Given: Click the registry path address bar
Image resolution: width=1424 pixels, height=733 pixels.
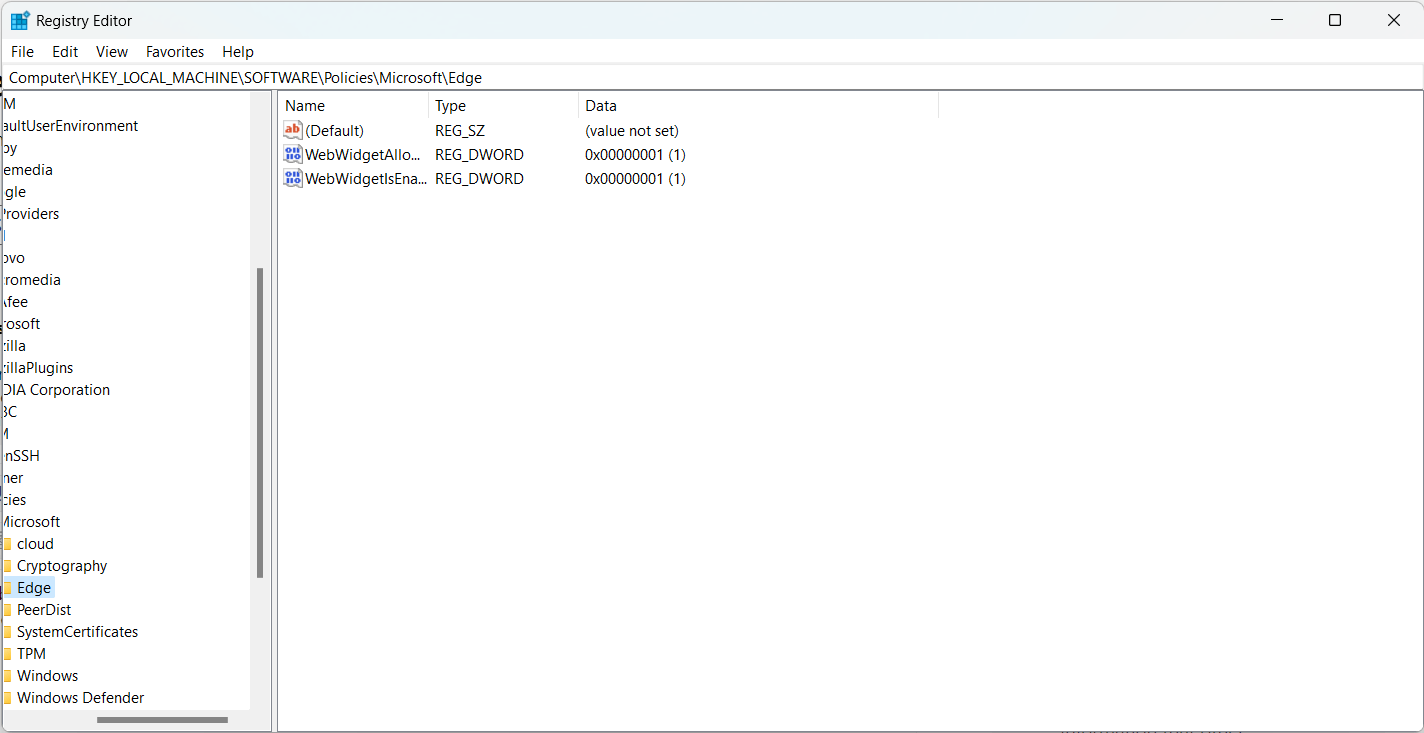Looking at the screenshot, I should (712, 77).
